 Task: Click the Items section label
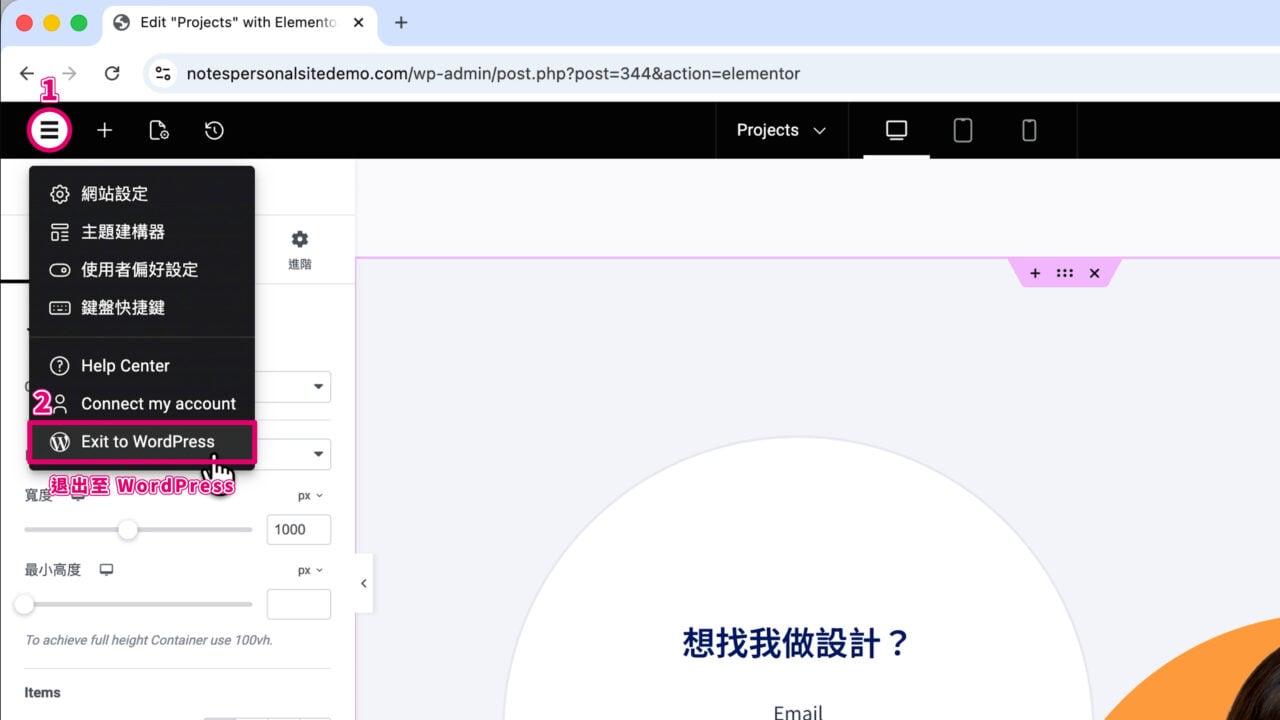[42, 692]
